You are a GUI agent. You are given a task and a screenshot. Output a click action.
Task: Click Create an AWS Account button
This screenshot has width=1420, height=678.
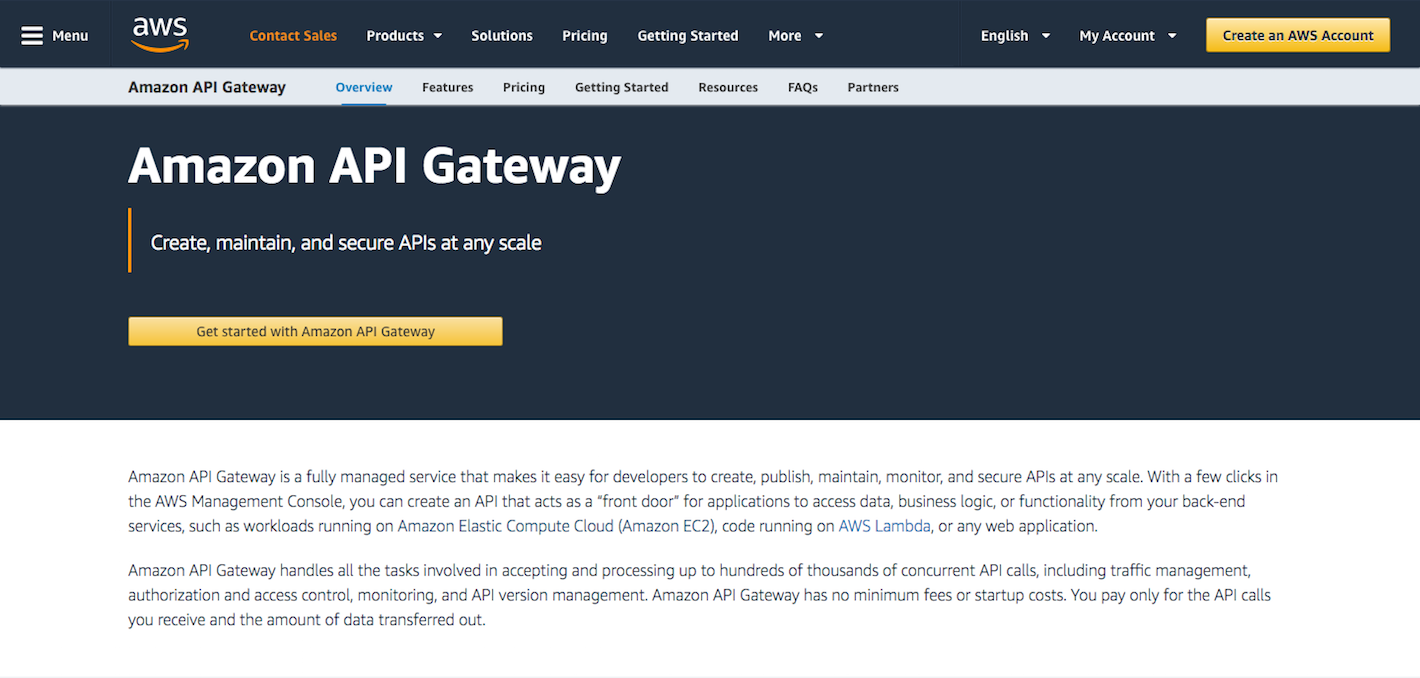click(1298, 35)
